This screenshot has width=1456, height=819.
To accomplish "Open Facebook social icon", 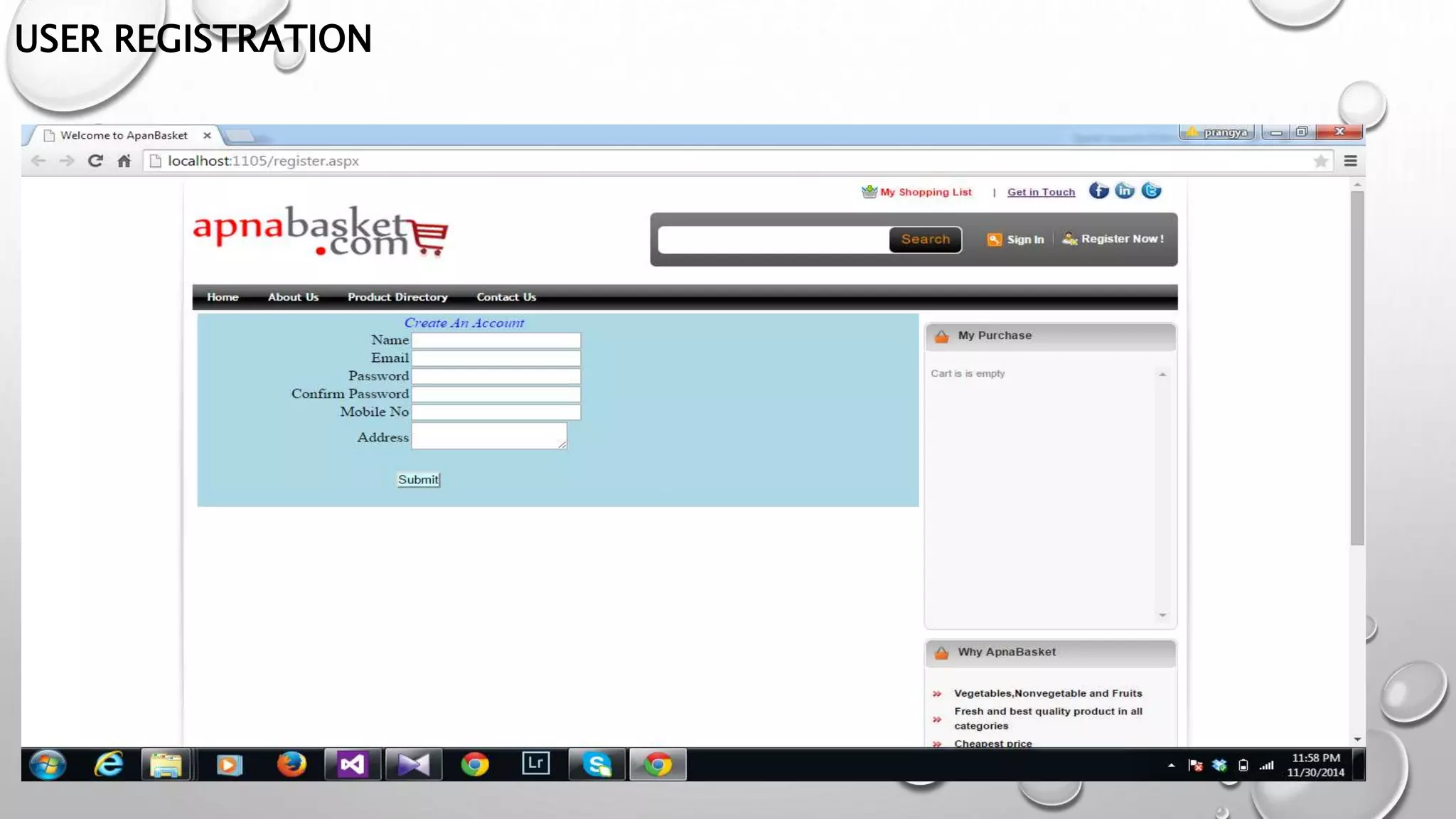I will coord(1098,191).
